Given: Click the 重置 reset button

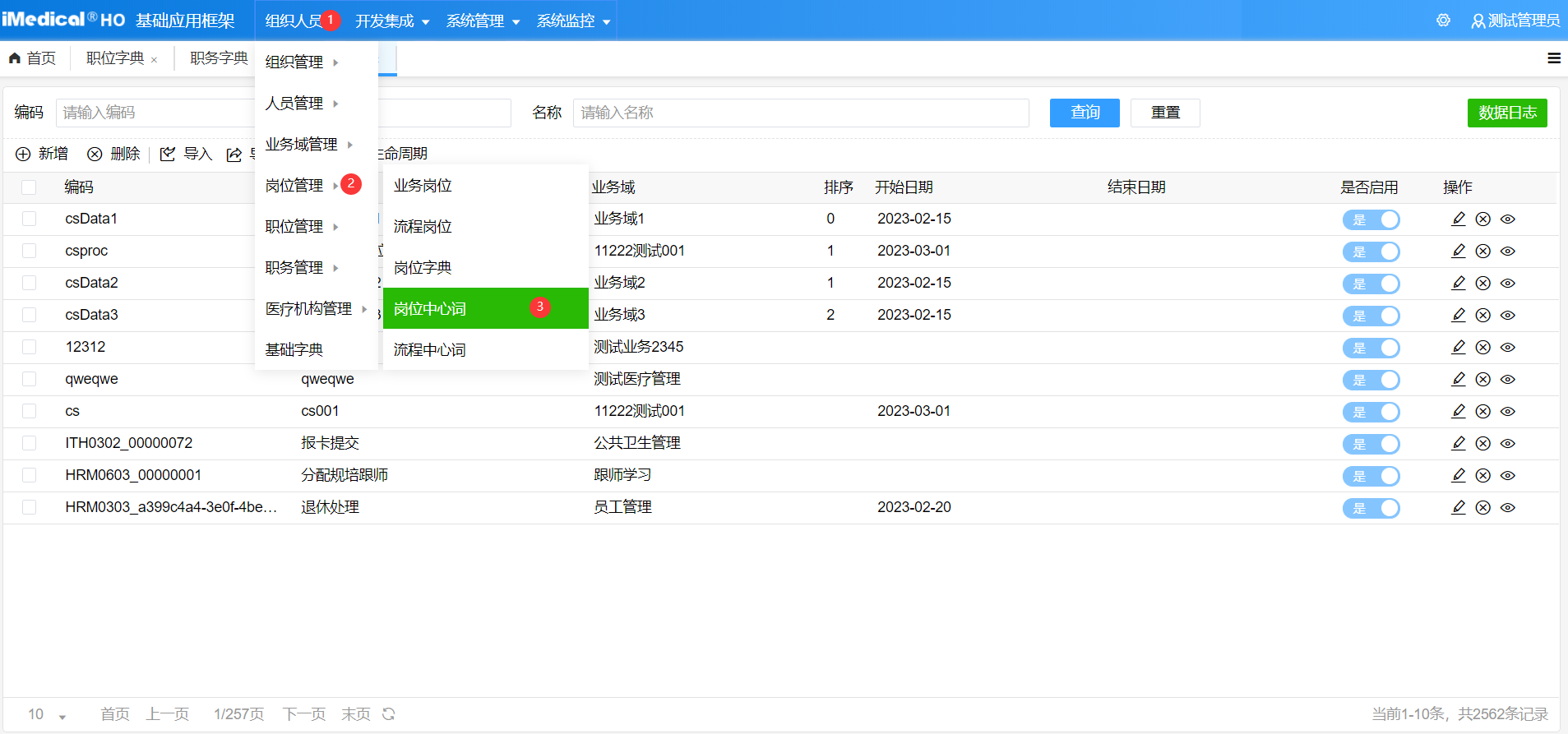Looking at the screenshot, I should (1165, 113).
